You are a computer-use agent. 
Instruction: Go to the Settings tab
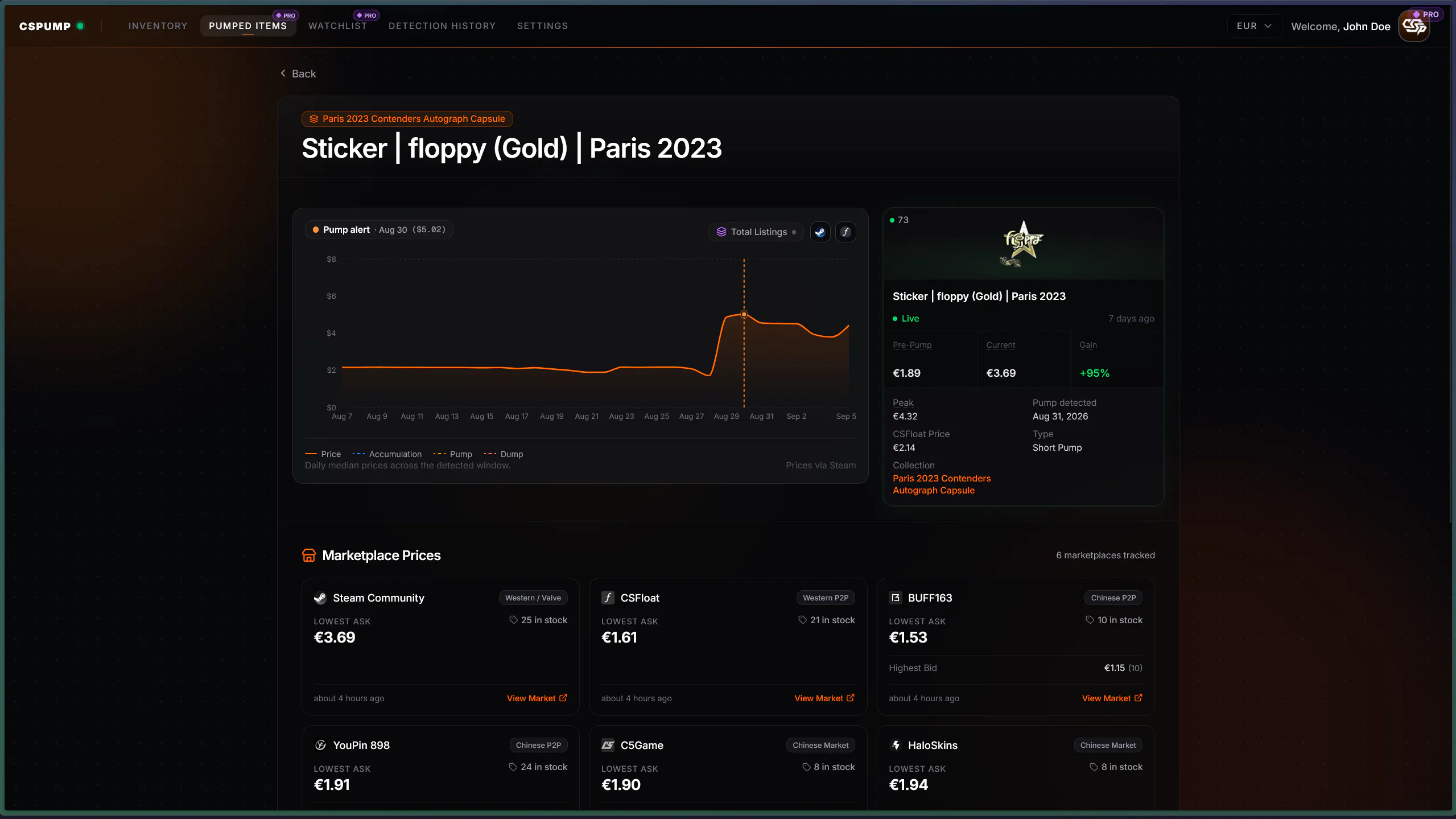coord(542,26)
